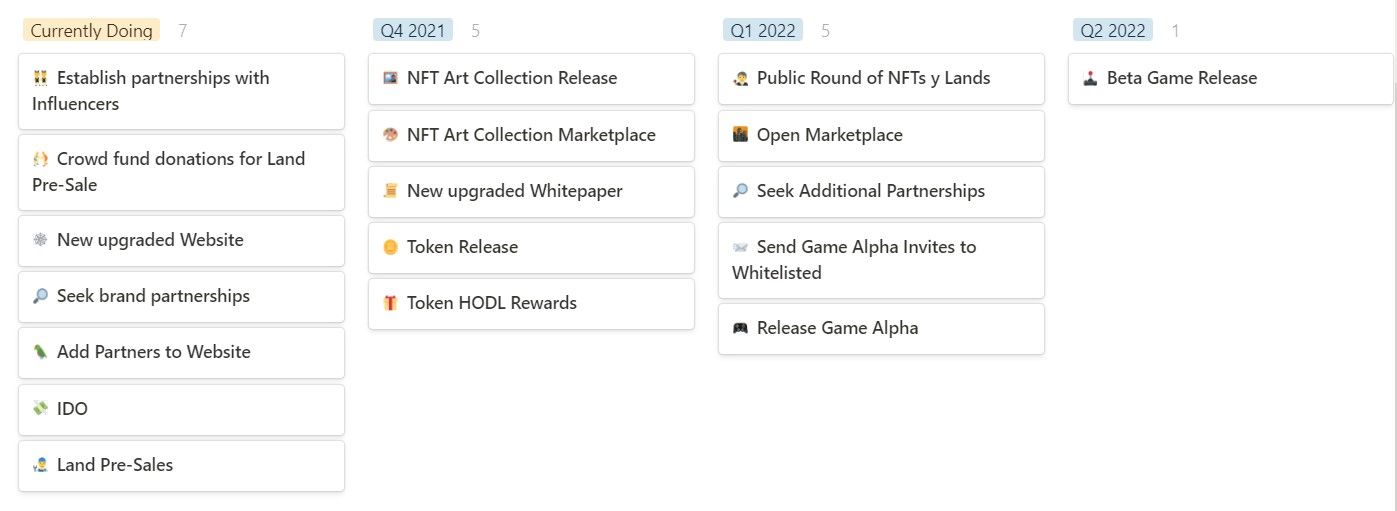This screenshot has height=511, width=1397.
Task: Select the Currently Doing column label
Action: click(x=91, y=31)
